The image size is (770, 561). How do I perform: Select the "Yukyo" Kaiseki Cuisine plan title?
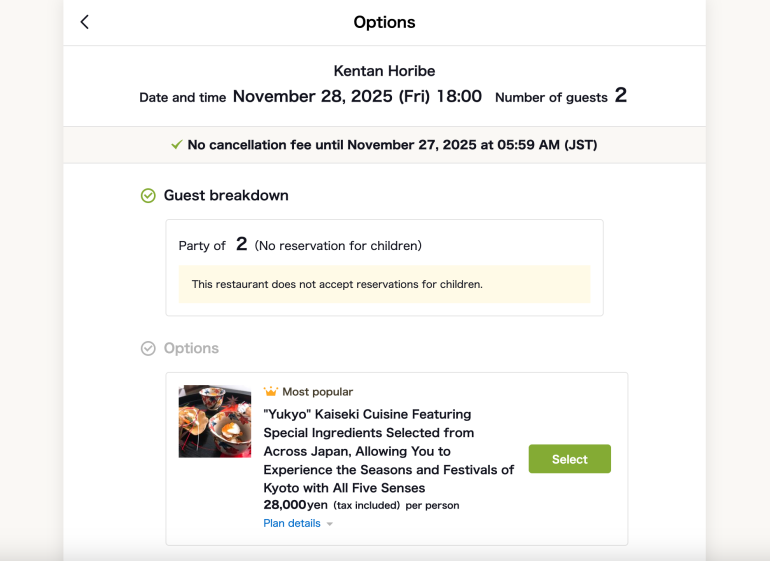tap(388, 451)
